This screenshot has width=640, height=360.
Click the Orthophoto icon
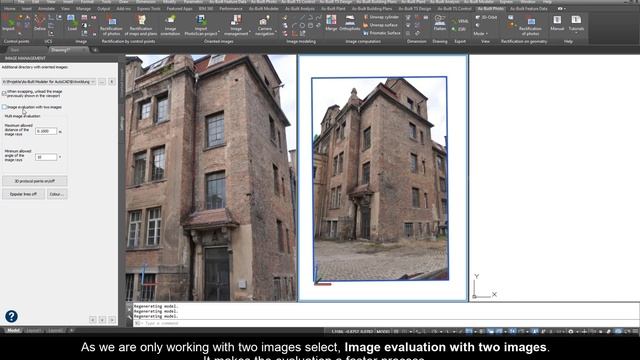pyautogui.click(x=350, y=23)
